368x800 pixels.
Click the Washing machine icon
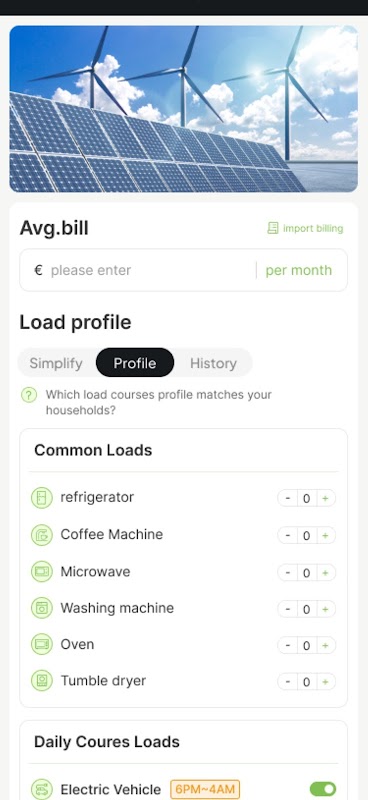click(42, 608)
